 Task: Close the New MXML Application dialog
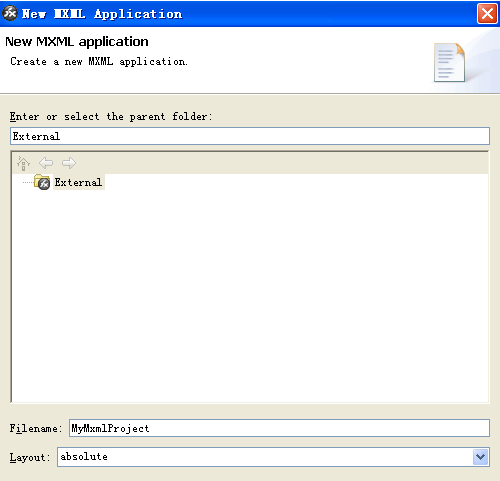[x=487, y=14]
